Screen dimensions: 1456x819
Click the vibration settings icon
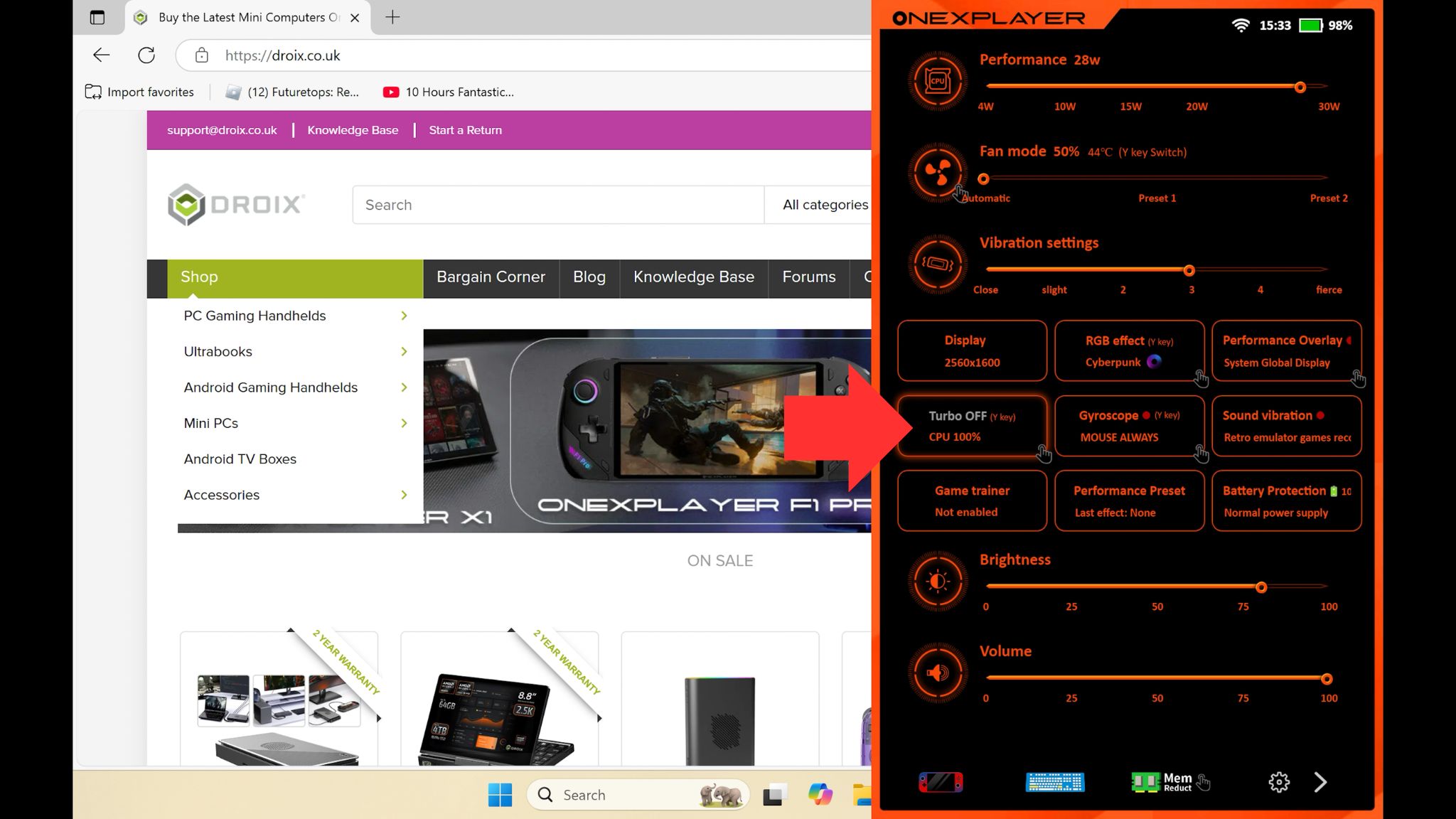(938, 264)
